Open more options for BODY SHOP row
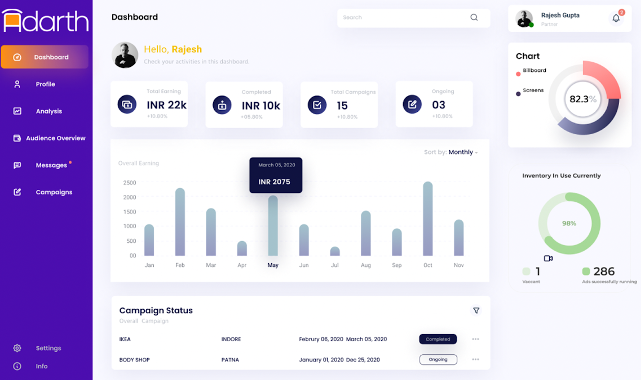The height and width of the screenshot is (380, 642). 475,360
